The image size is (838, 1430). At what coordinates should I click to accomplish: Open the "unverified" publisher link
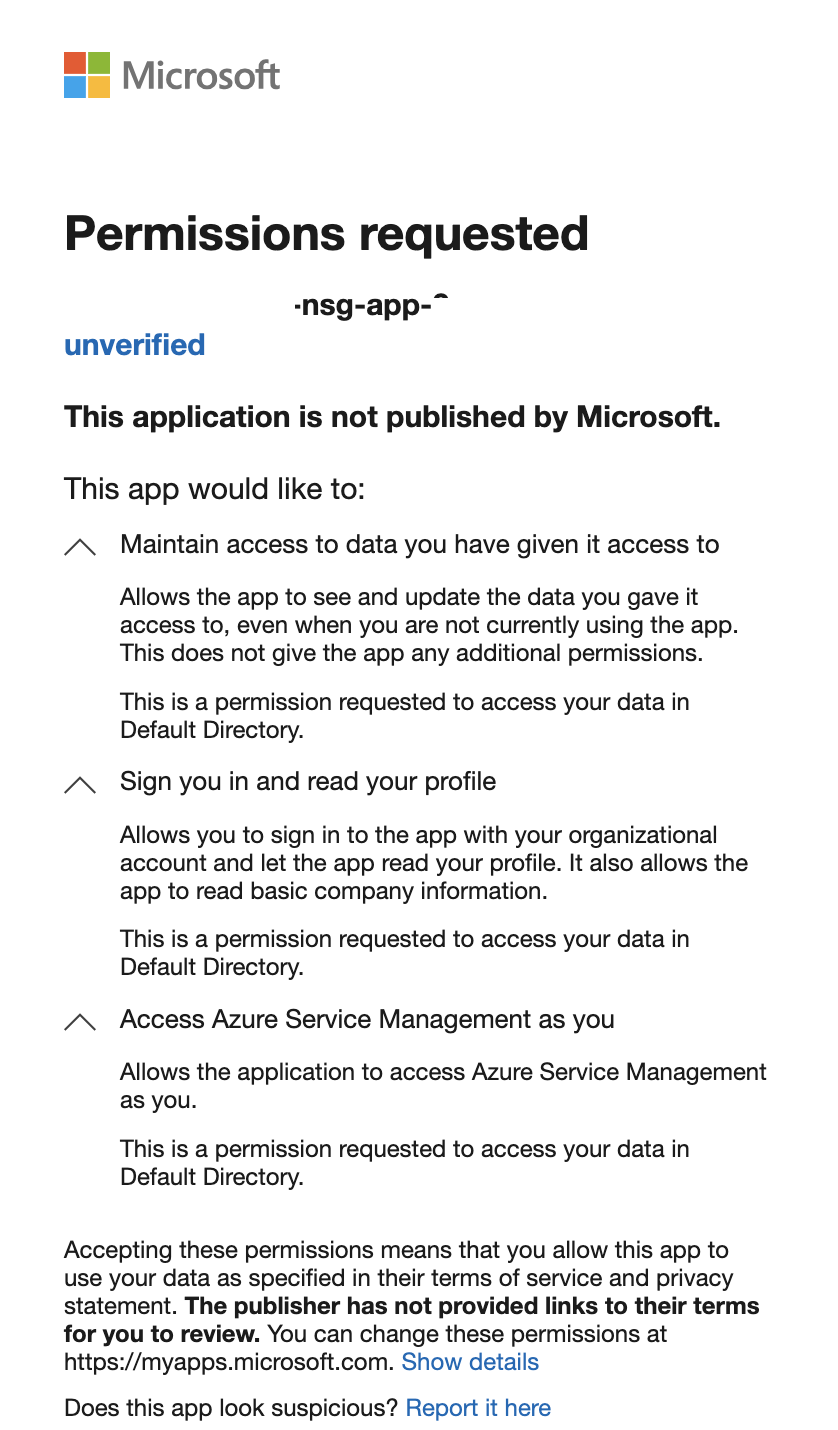click(x=134, y=345)
